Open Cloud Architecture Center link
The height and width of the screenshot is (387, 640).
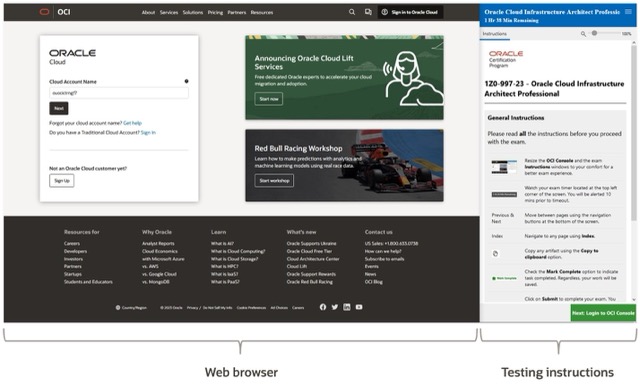coord(313,259)
